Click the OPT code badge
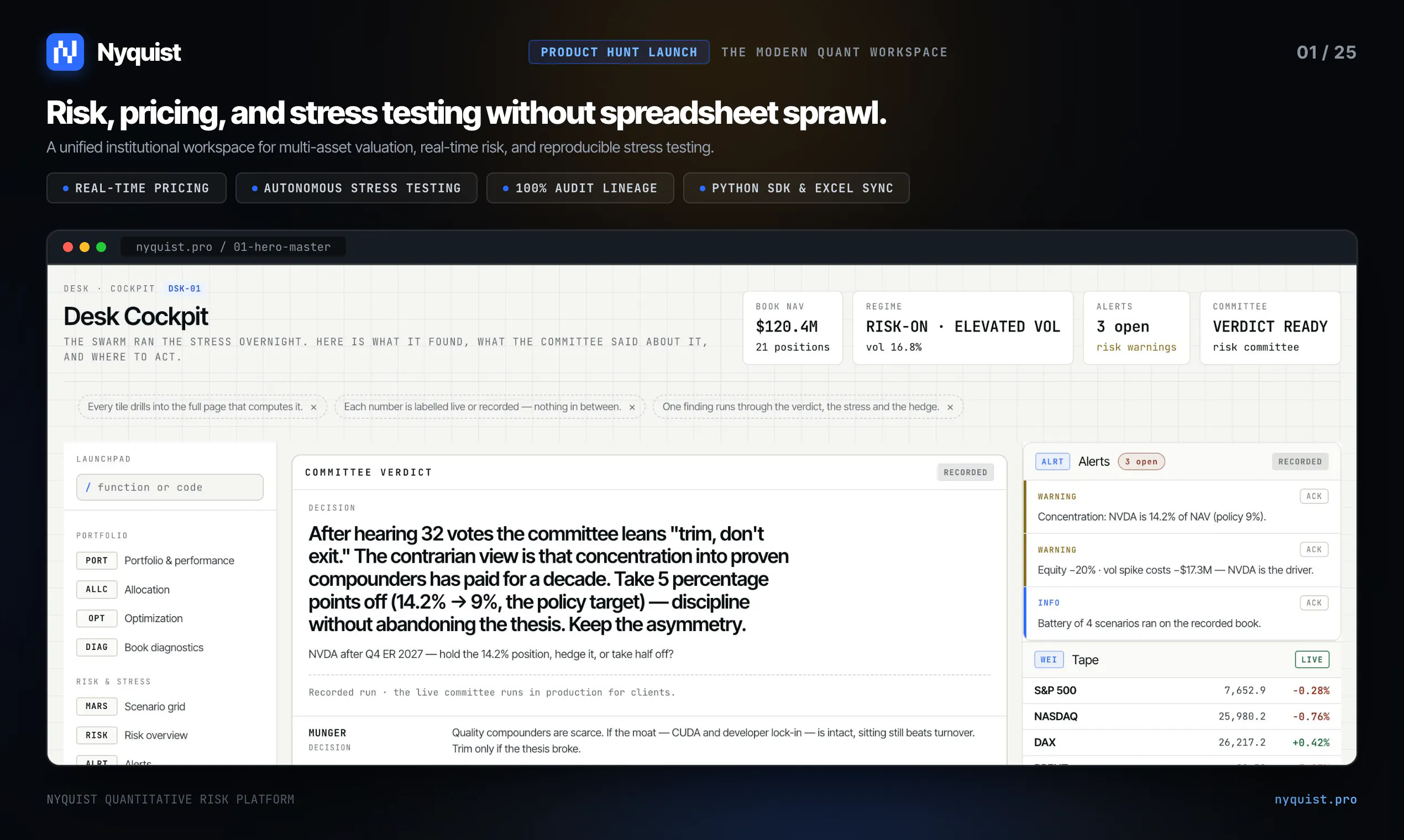This screenshot has height=840, width=1404. coord(97,618)
